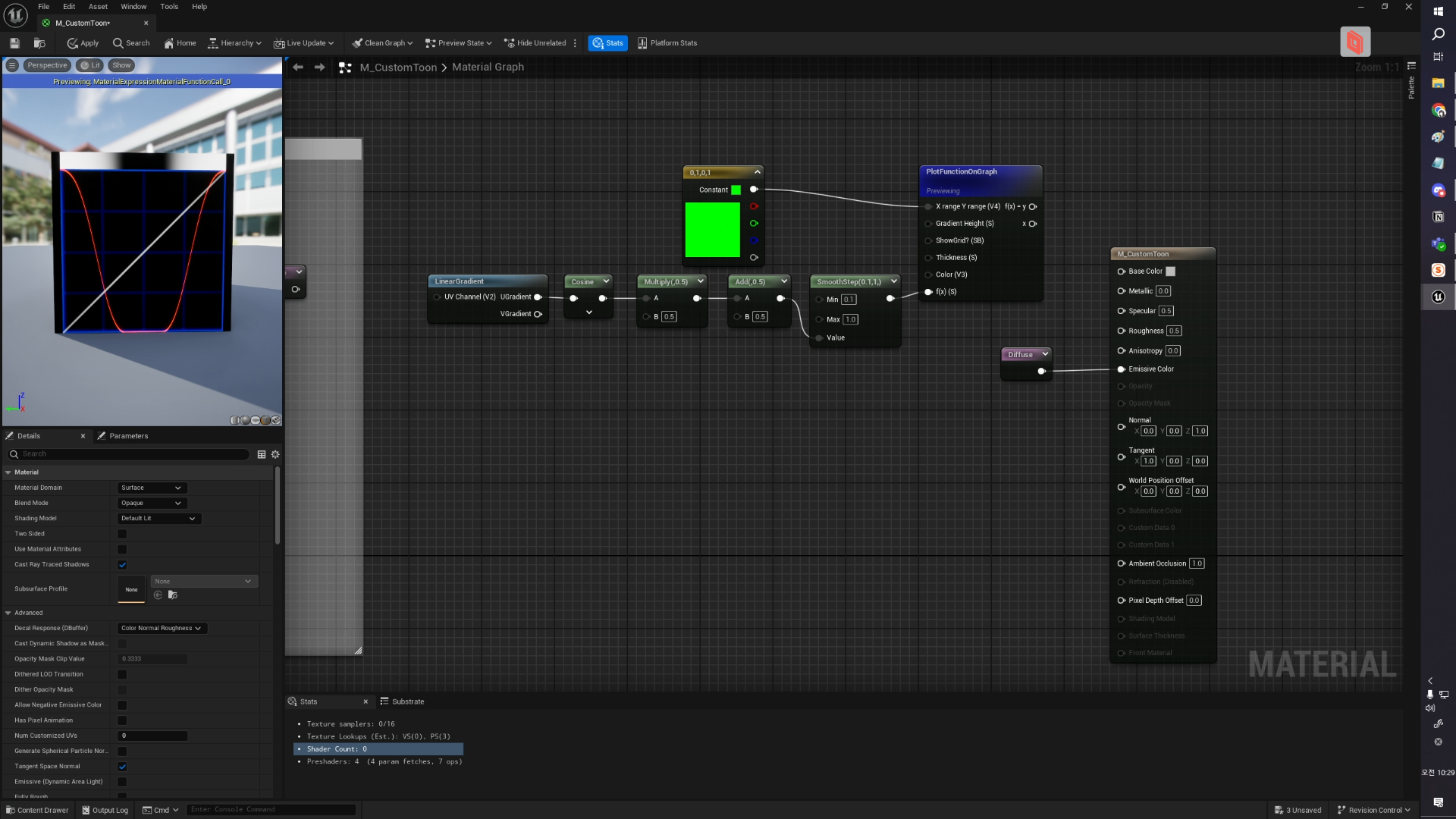1456x819 pixels.
Task: Open viewport hamburger menu icon
Action: pyautogui.click(x=12, y=65)
